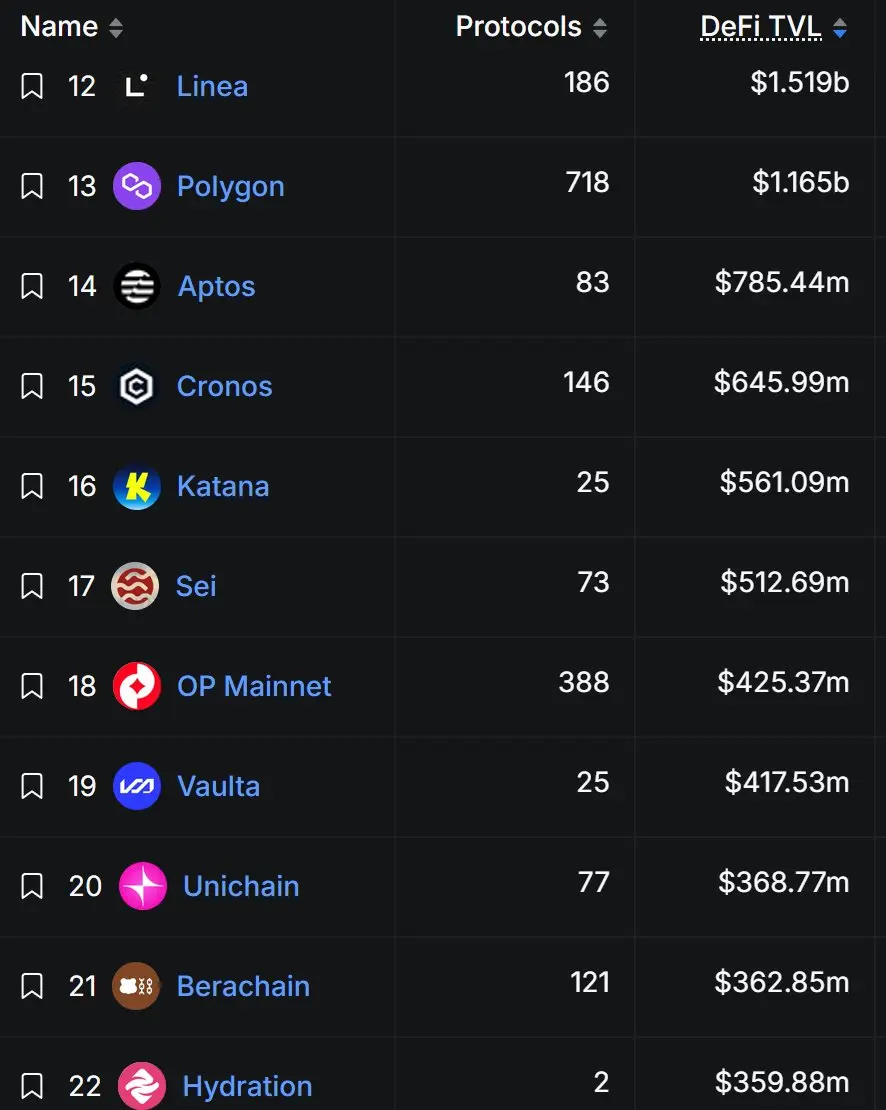Open the OP Mainnet link

[x=254, y=686]
